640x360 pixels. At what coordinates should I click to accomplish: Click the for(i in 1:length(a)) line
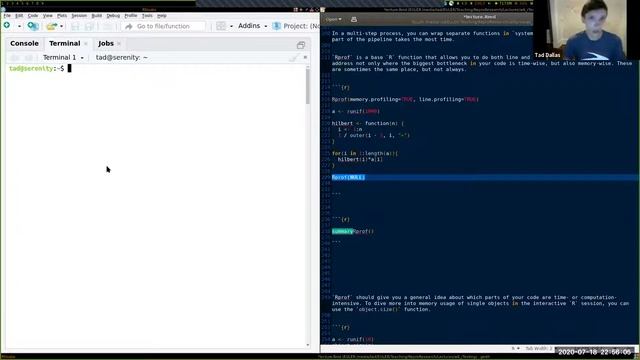364,153
